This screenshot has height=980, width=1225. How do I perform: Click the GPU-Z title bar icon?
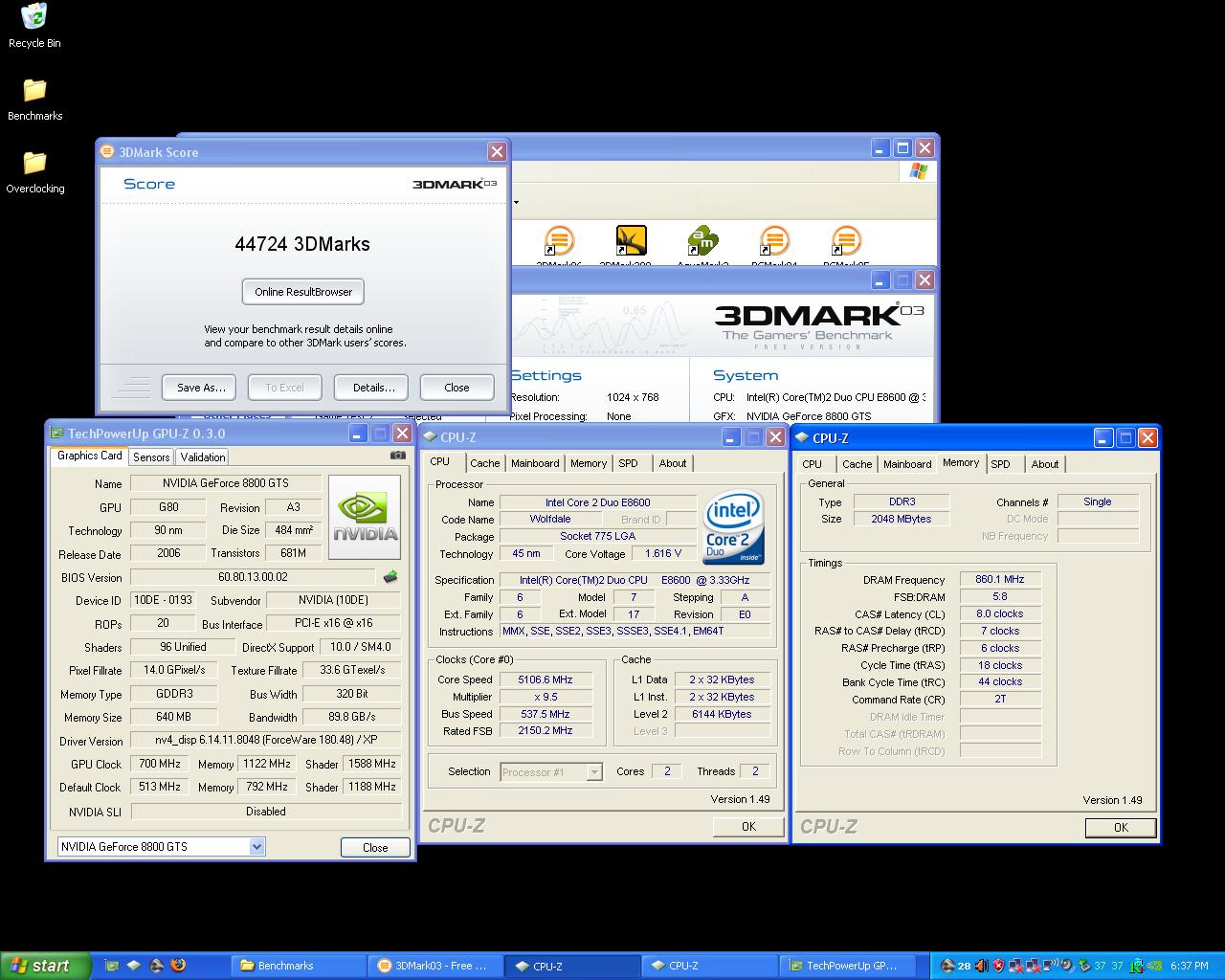pyautogui.click(x=57, y=434)
